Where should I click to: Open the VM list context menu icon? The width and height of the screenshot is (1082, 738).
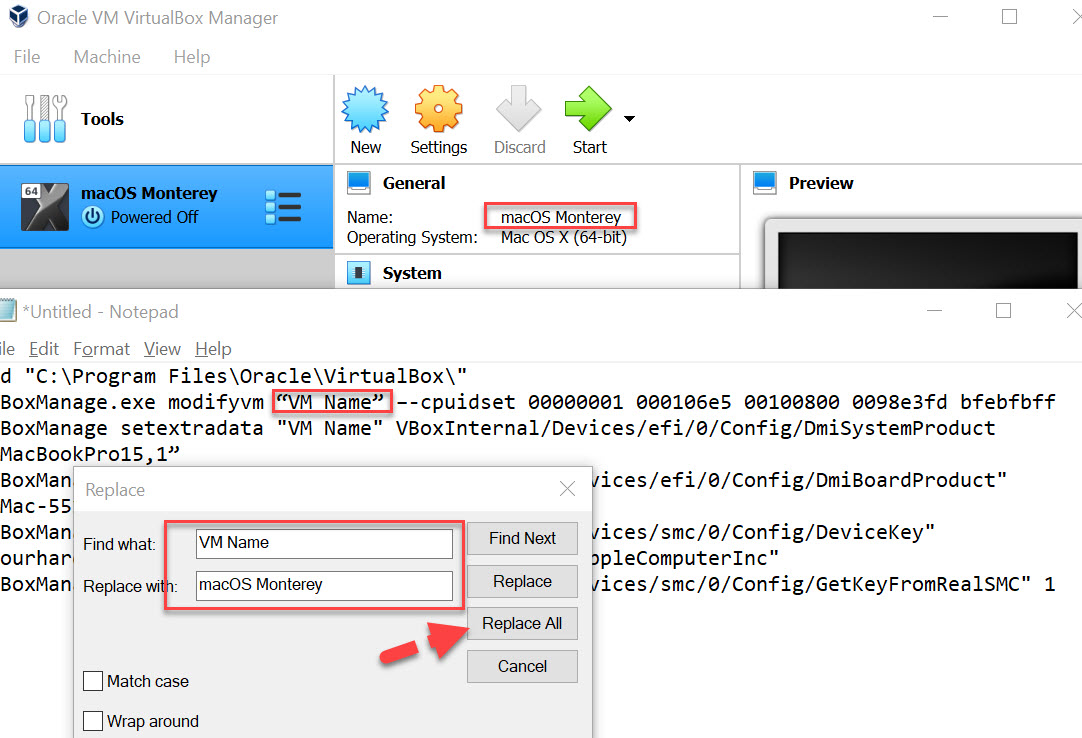click(283, 206)
